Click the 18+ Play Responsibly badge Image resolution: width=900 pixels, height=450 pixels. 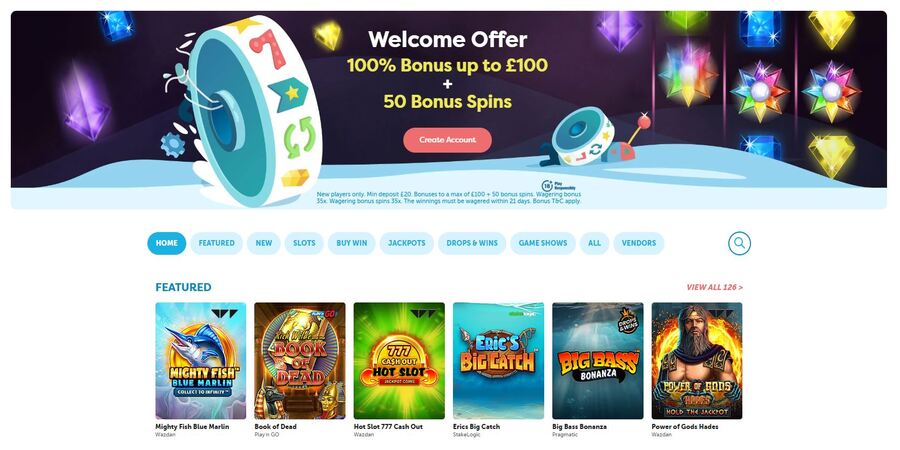pyautogui.click(x=553, y=185)
